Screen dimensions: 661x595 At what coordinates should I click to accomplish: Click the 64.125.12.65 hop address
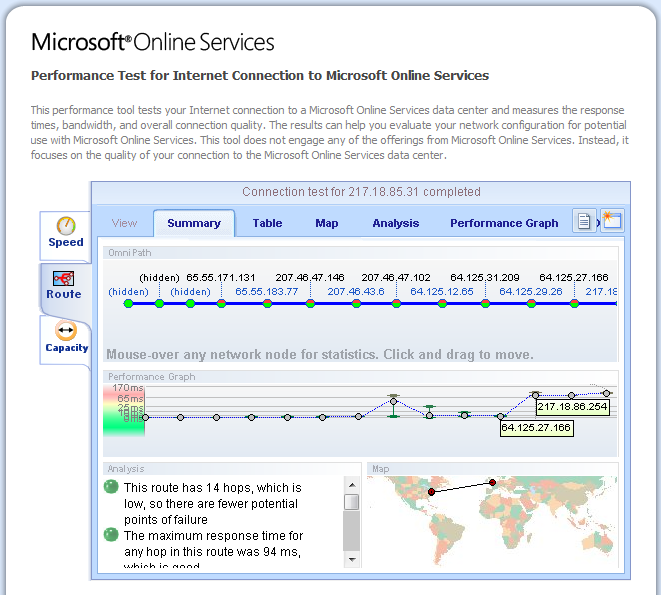pyautogui.click(x=441, y=292)
